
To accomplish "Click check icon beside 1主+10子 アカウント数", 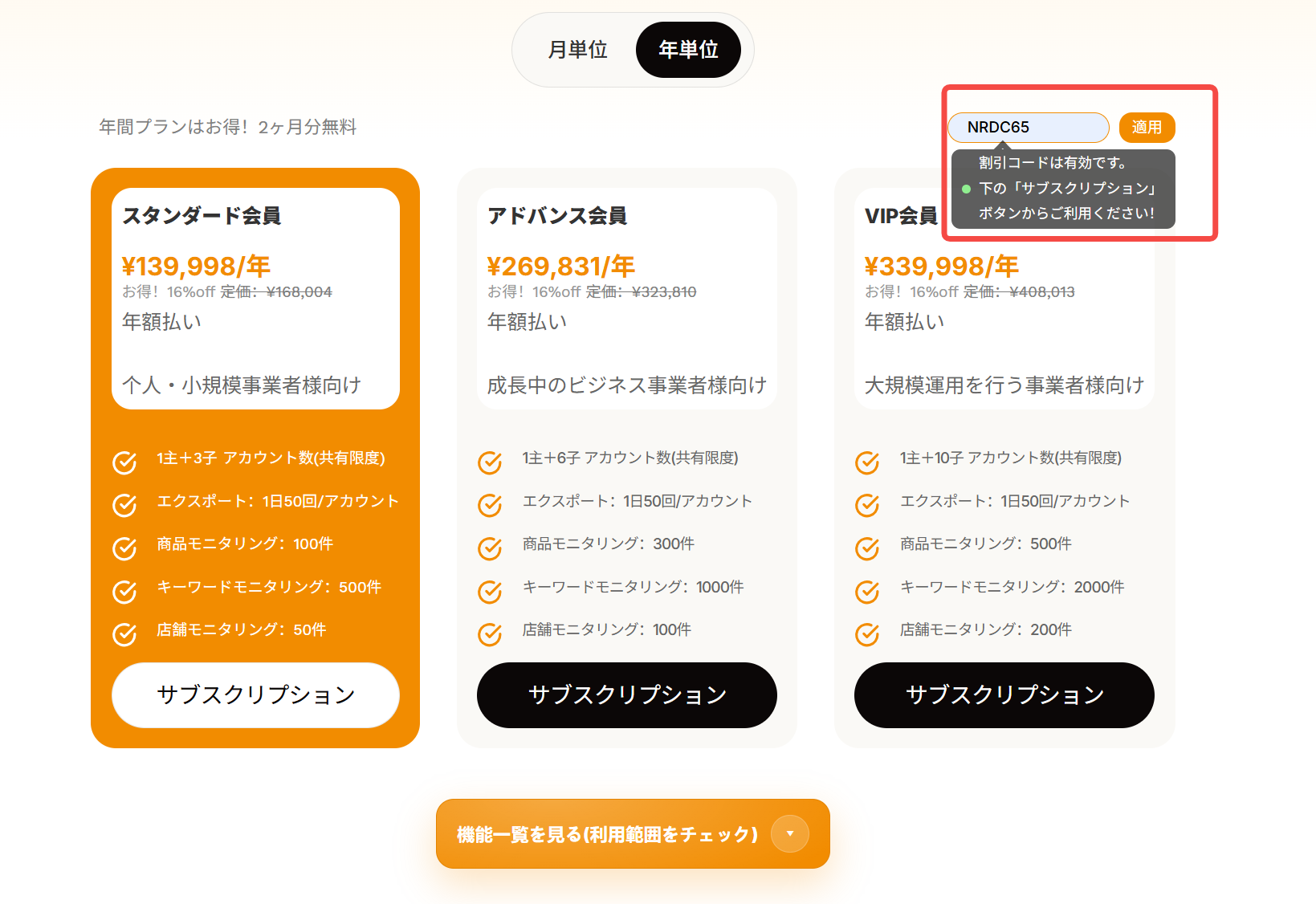I will pyautogui.click(x=867, y=462).
